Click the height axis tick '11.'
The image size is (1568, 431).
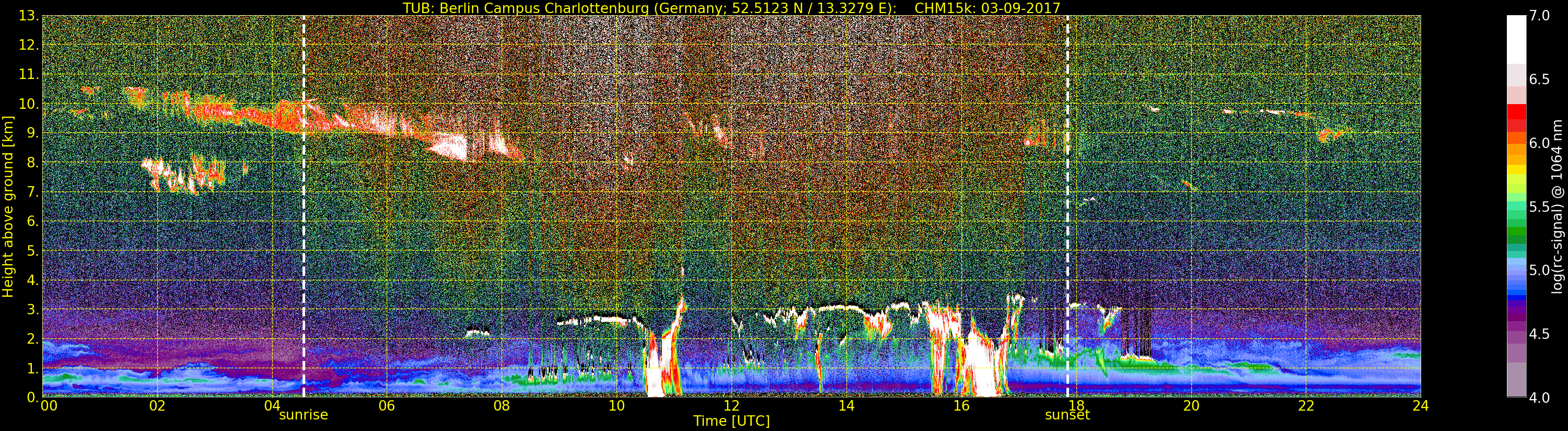[x=29, y=74]
